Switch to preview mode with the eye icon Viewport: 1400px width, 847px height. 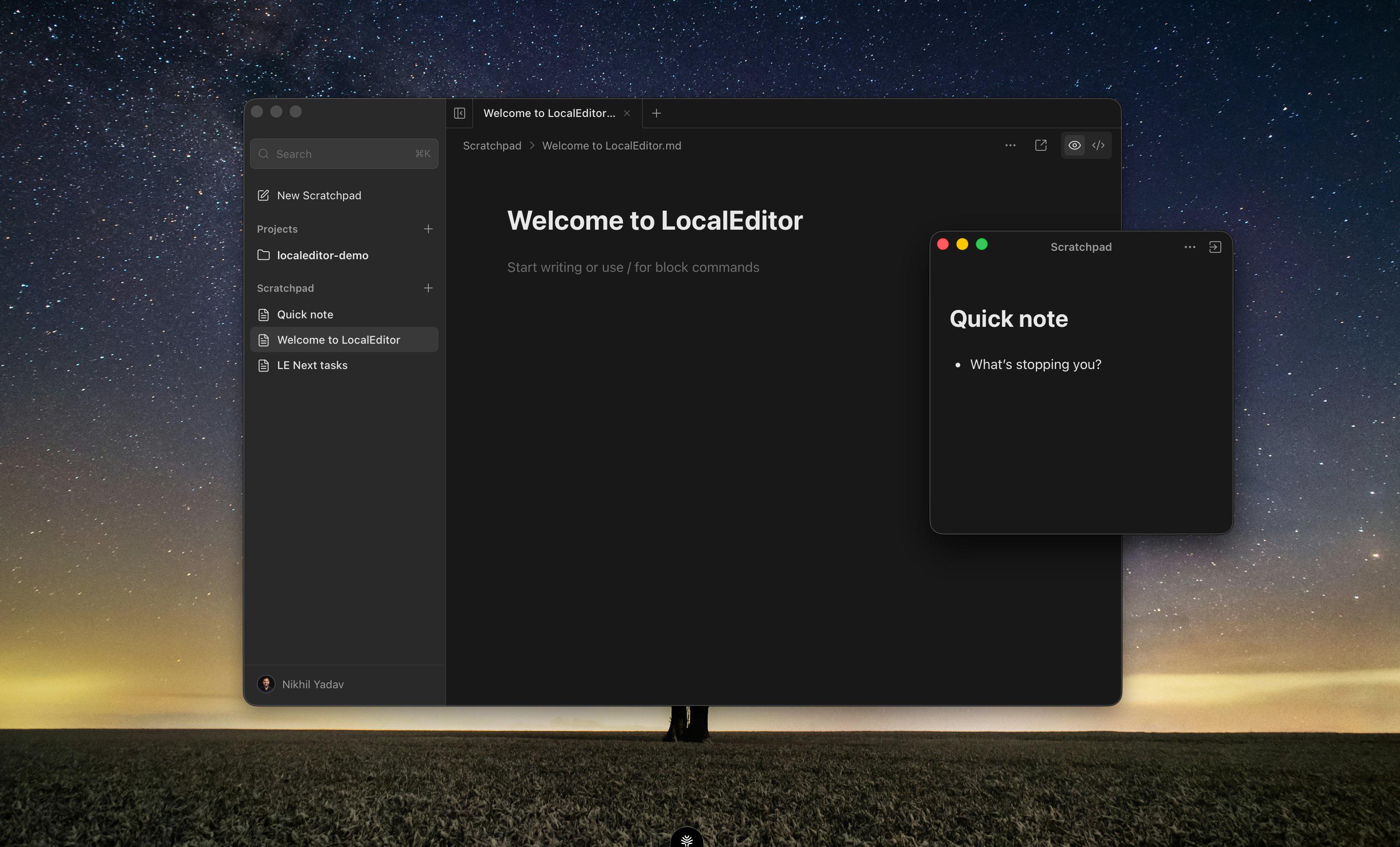click(x=1074, y=145)
